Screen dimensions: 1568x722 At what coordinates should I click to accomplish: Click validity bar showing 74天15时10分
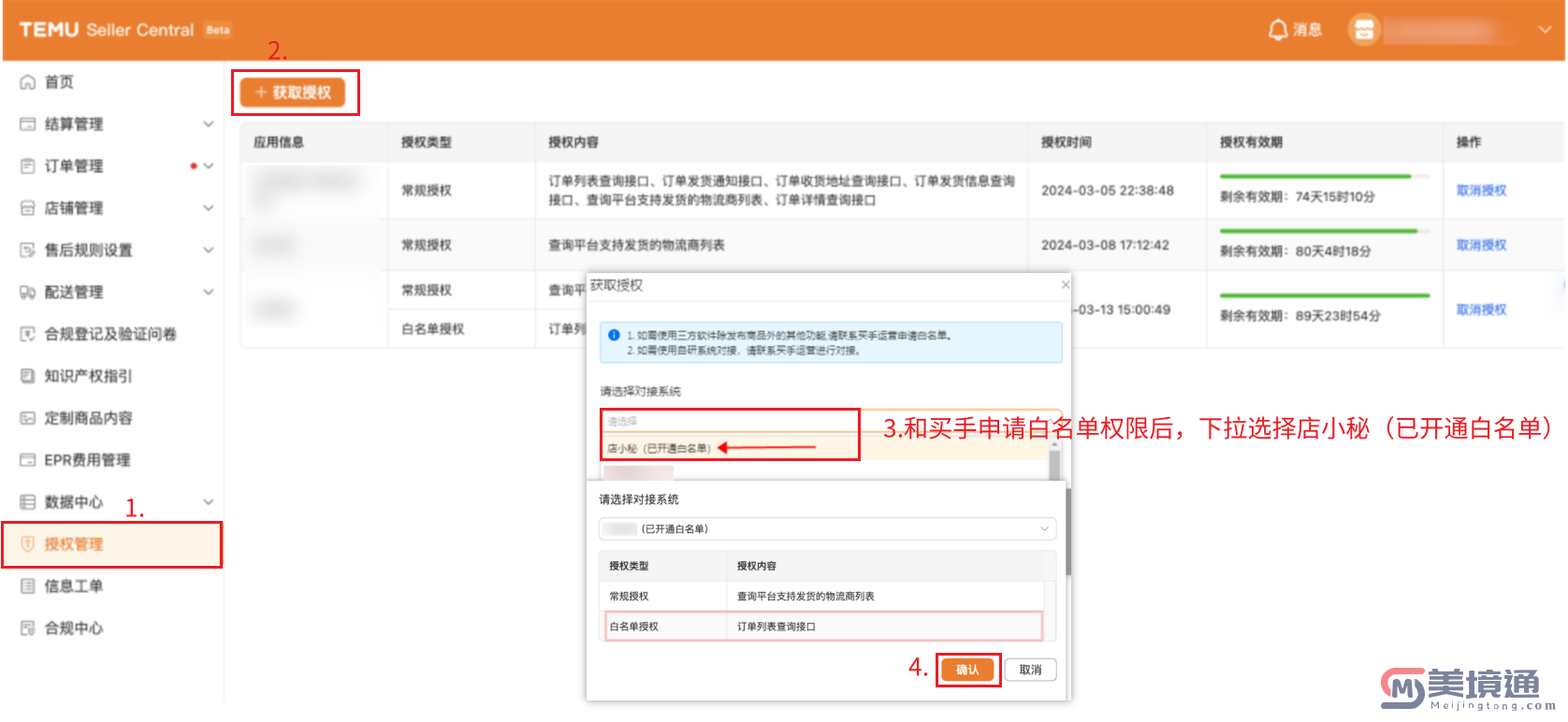point(1325,176)
